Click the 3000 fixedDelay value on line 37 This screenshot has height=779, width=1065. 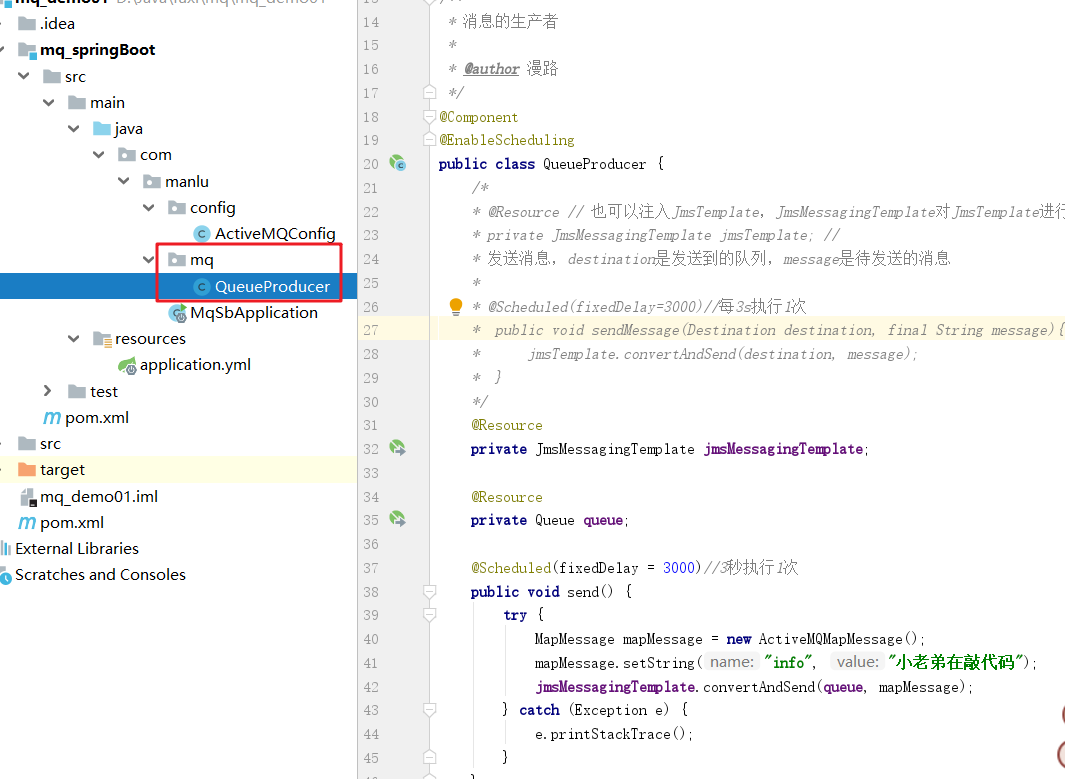click(679, 568)
